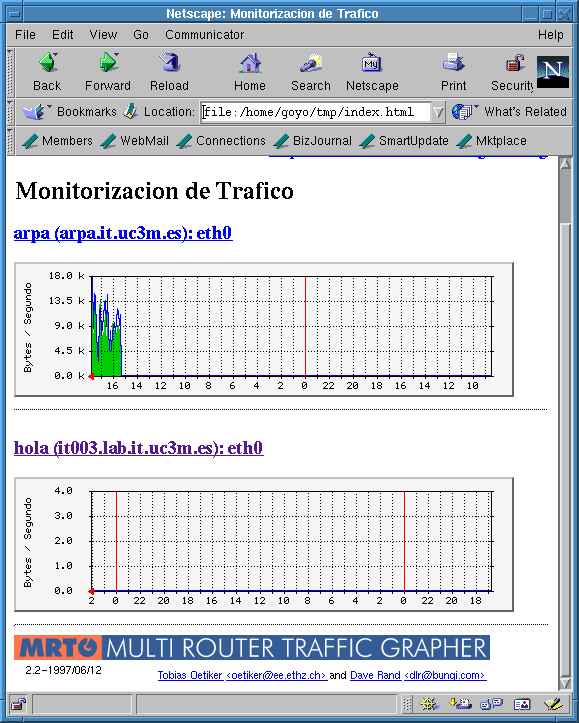
Task: Follow the arpa (arpa.it.uc3m.es): eth0 link
Action: pos(123,233)
